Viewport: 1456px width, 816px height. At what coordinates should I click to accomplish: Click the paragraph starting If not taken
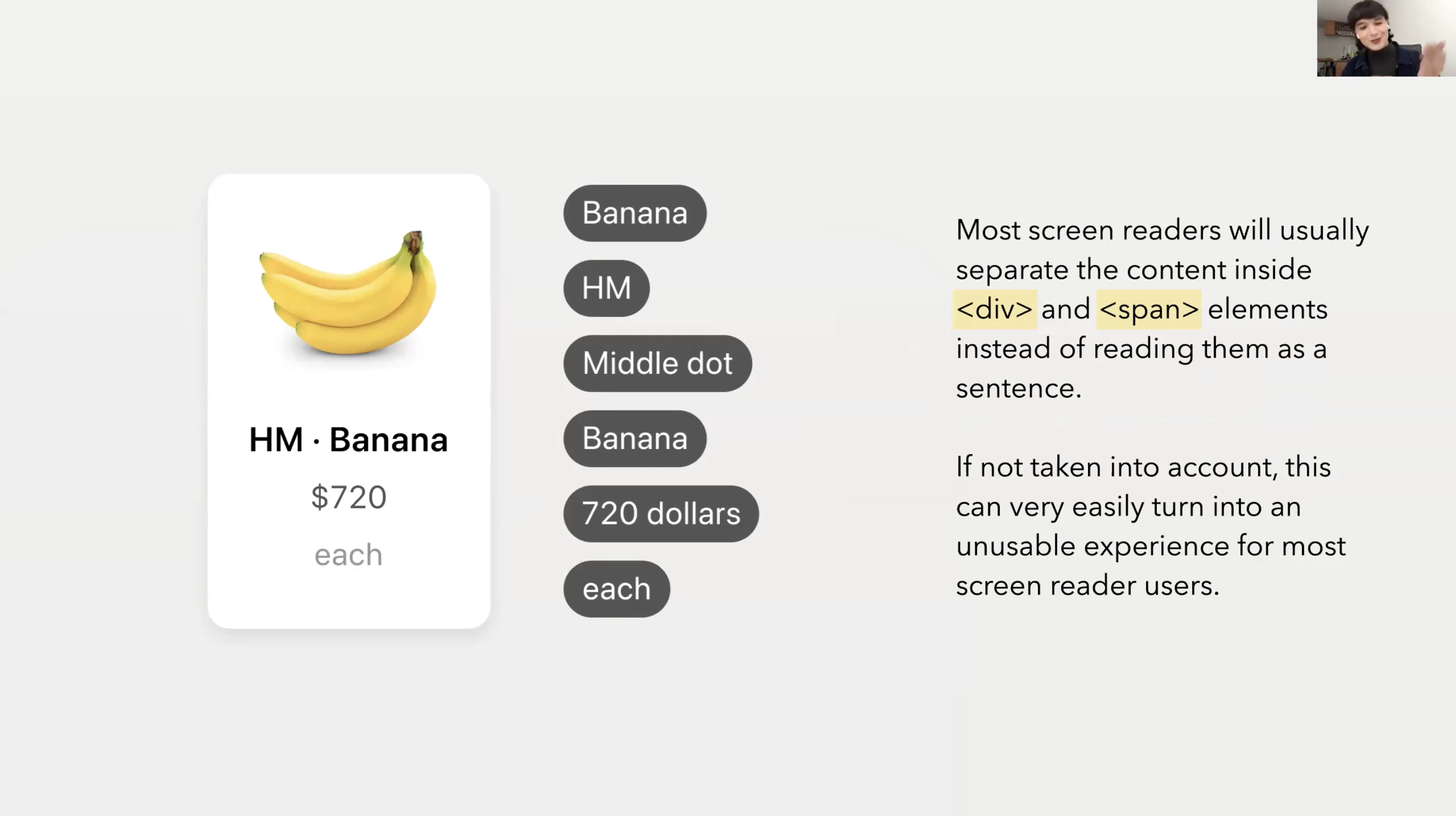(x=1151, y=526)
